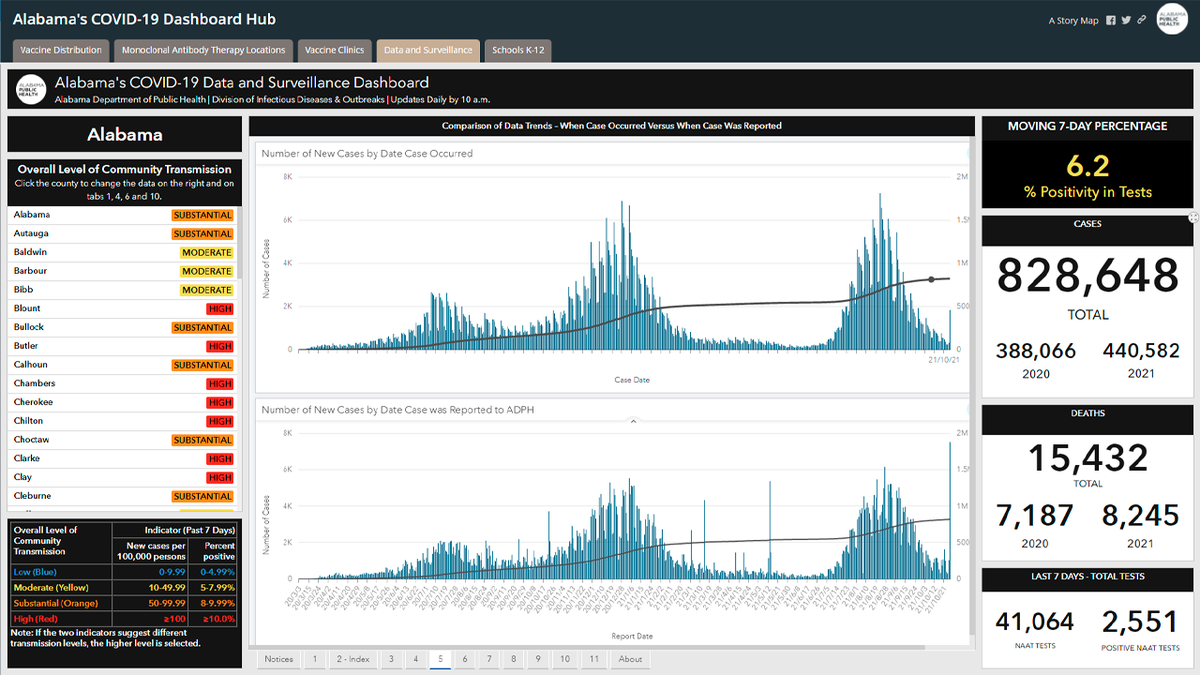
Task: Choose Clay county from the list
Action: (x=123, y=477)
